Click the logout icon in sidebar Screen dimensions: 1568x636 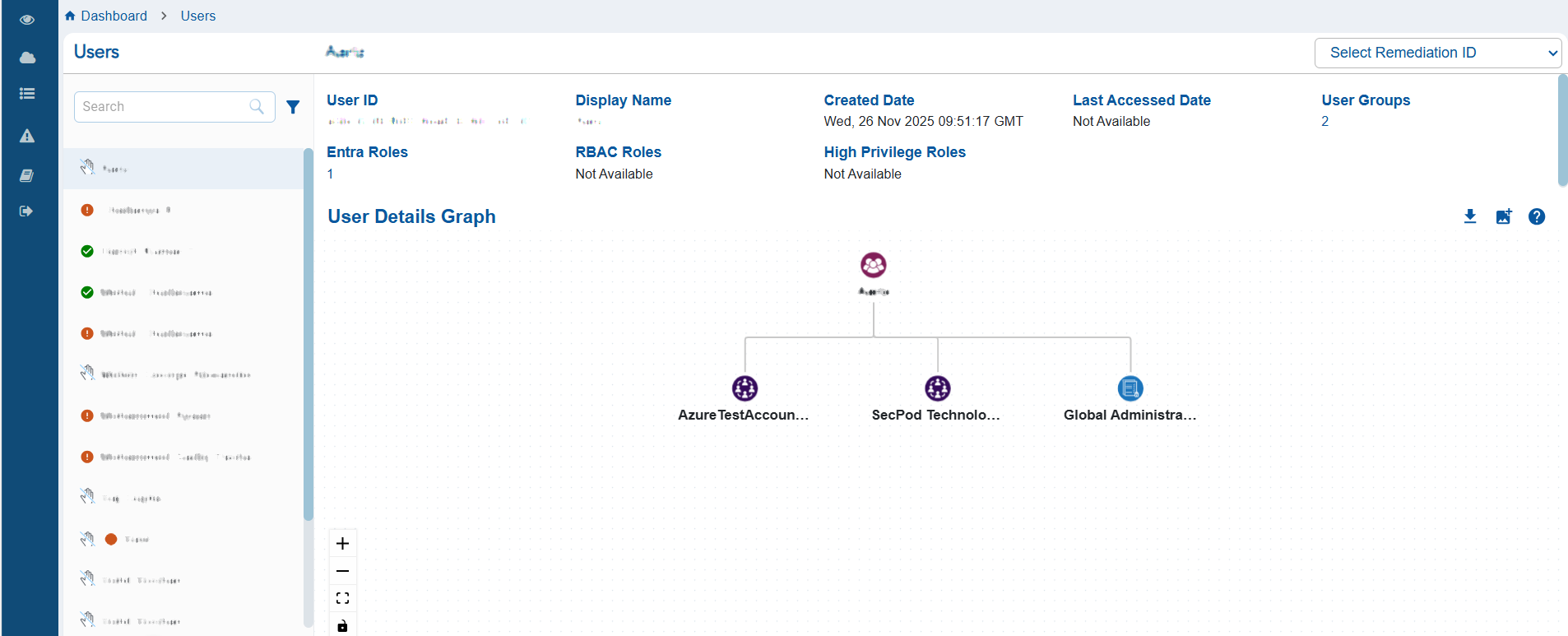[27, 211]
